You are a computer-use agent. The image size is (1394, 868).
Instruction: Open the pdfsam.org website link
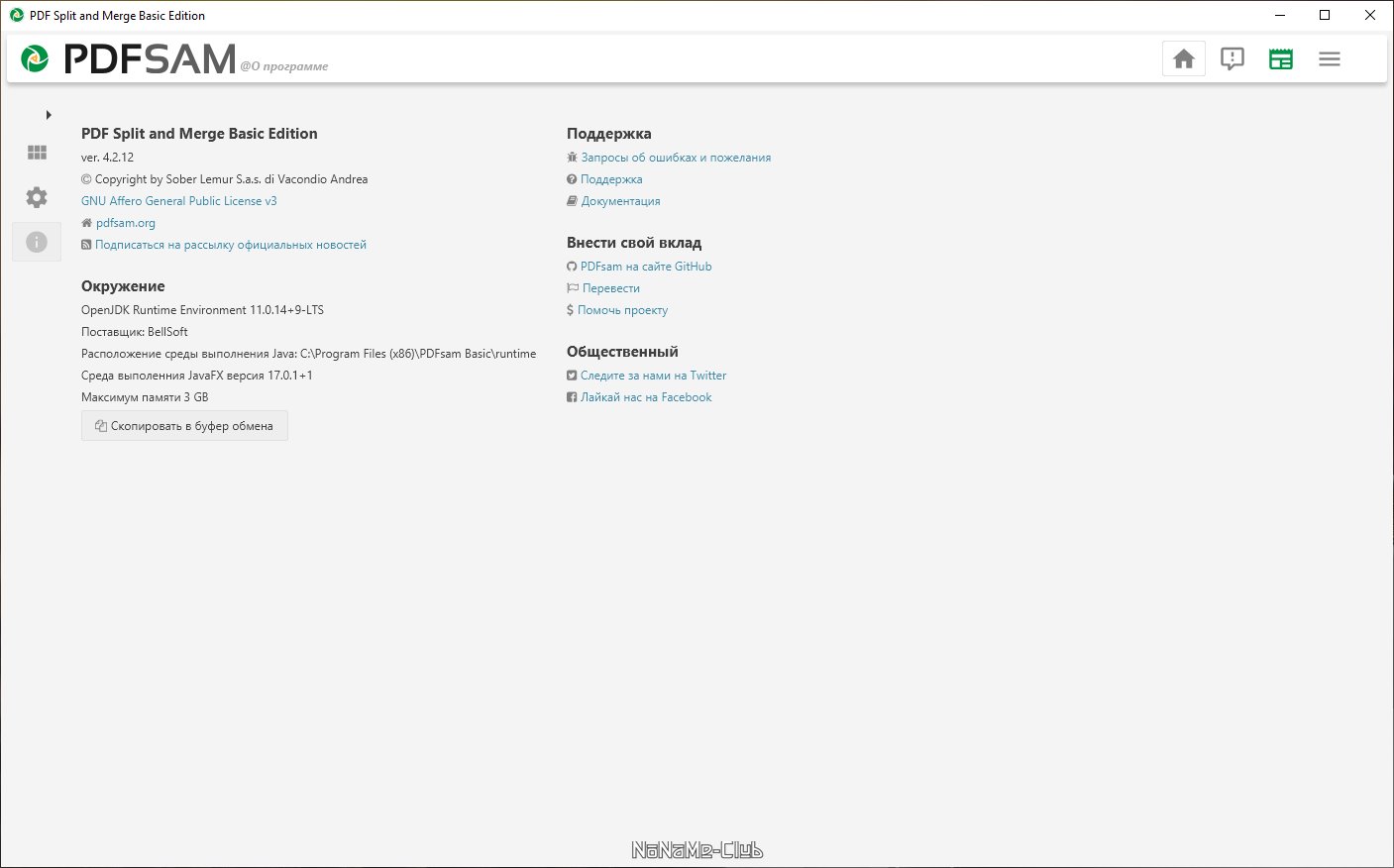click(126, 223)
